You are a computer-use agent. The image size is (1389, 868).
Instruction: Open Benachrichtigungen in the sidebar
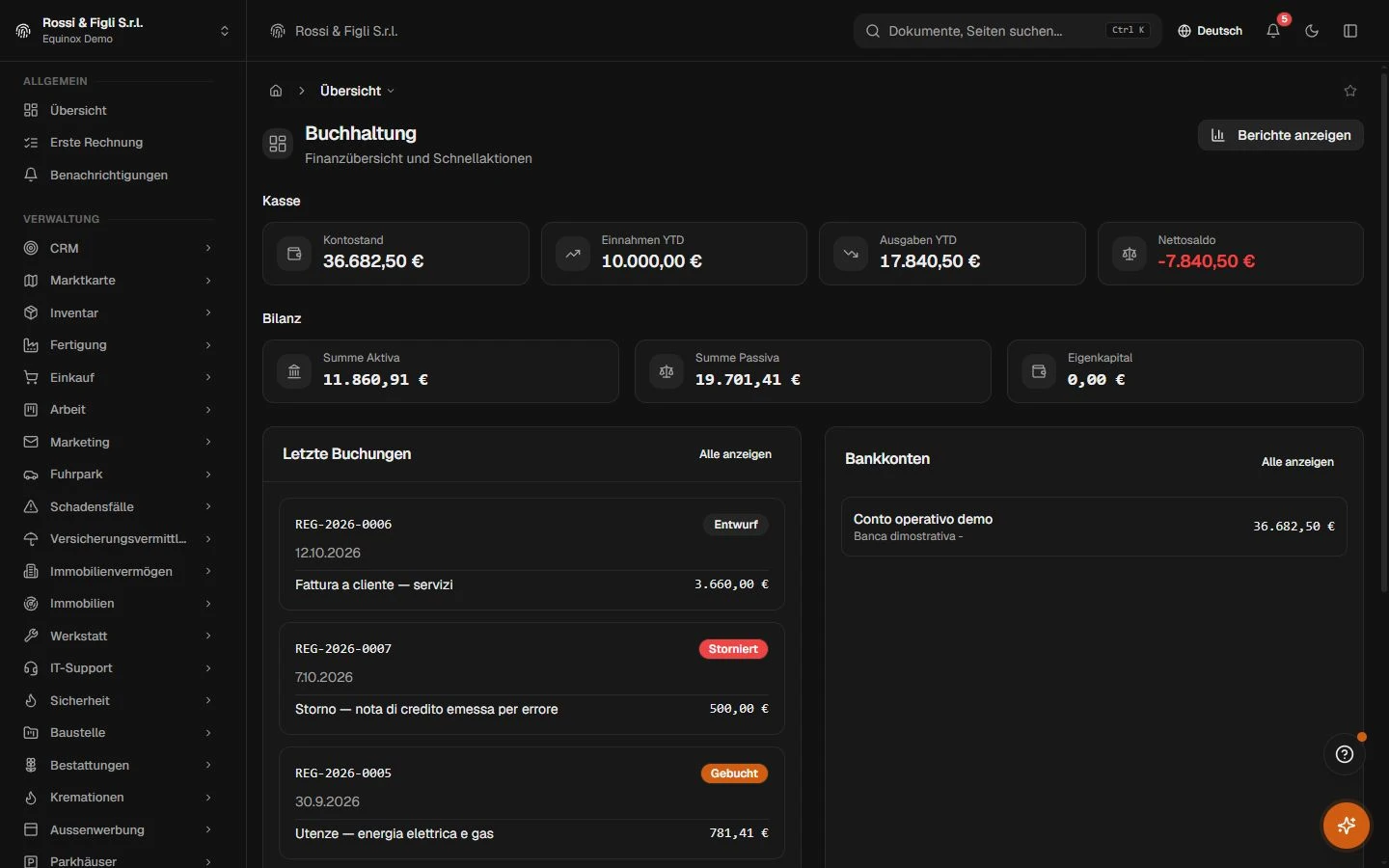119,175
